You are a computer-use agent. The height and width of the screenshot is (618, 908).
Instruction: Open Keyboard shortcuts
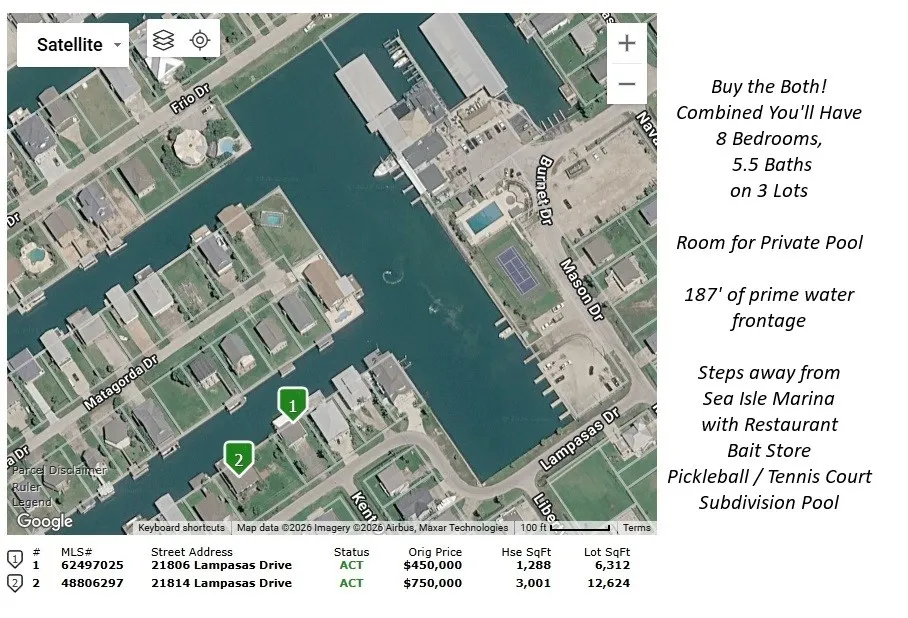tap(181, 528)
